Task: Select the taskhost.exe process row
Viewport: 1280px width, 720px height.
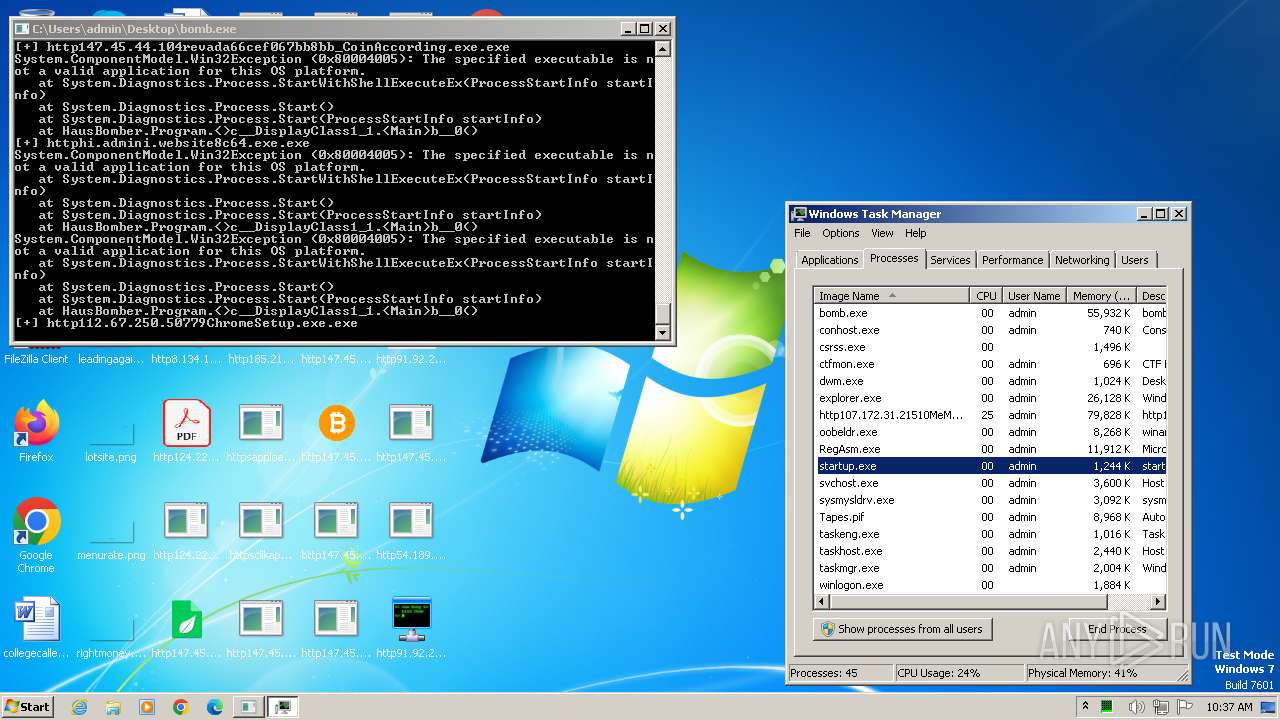Action: [990, 551]
